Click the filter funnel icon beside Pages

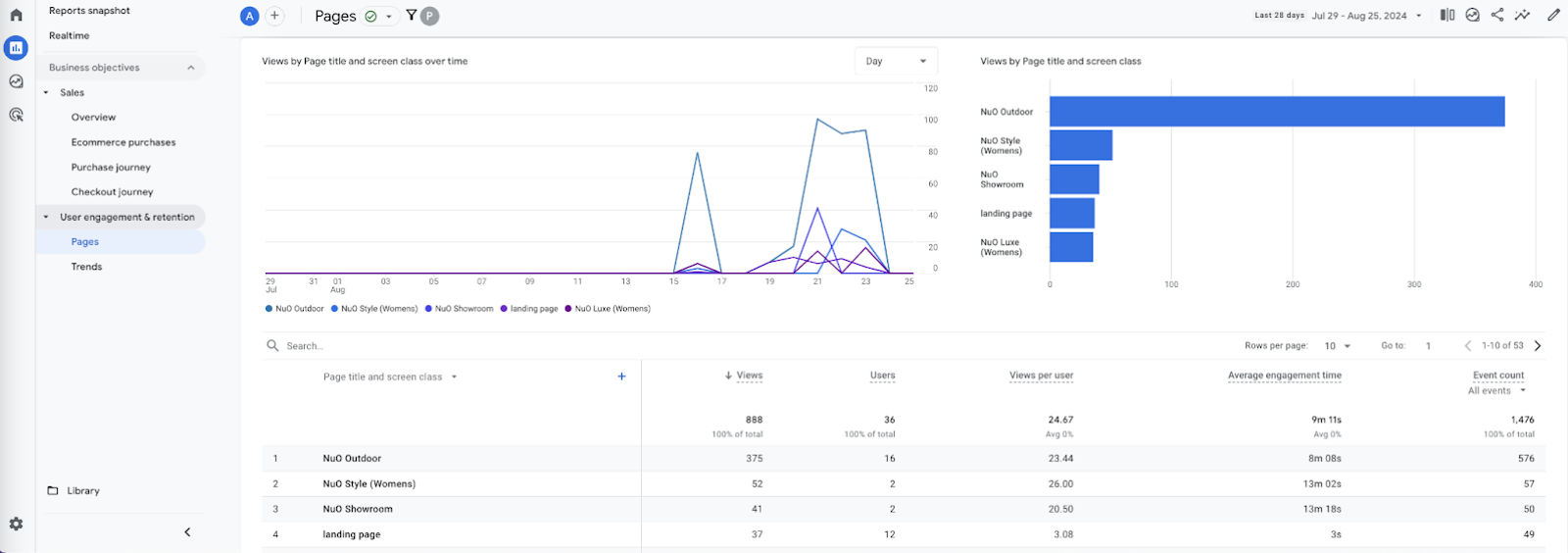coord(412,16)
